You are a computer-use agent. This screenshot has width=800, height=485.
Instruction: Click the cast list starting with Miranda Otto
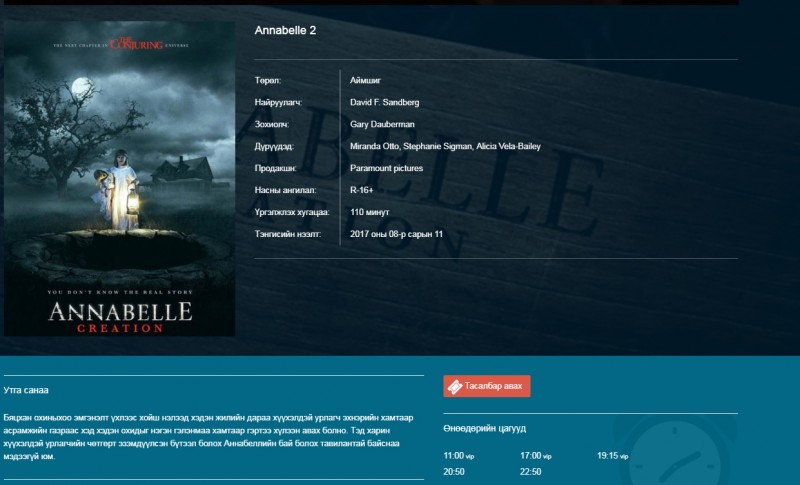click(x=445, y=146)
